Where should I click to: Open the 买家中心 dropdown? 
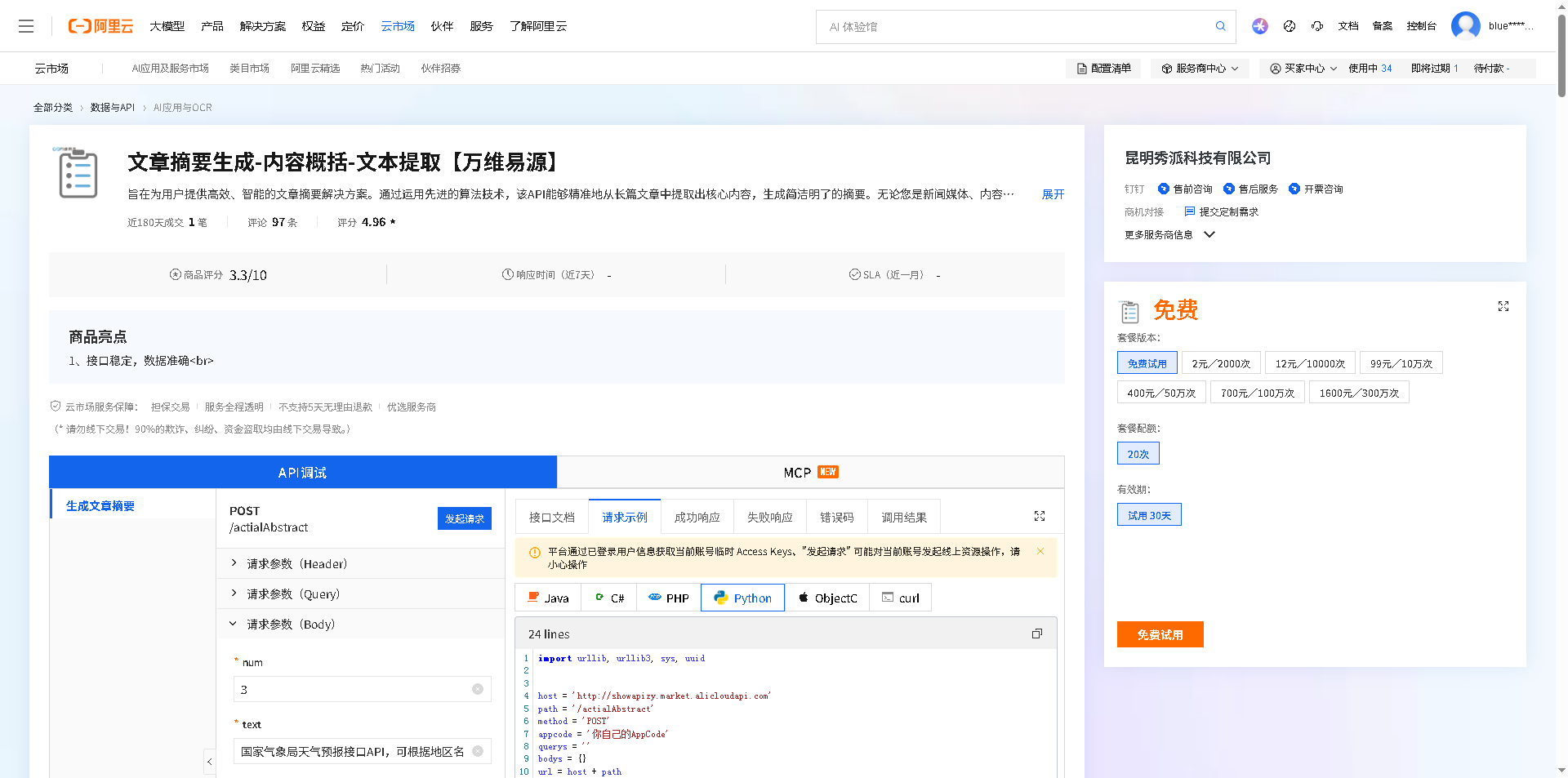tap(1303, 69)
